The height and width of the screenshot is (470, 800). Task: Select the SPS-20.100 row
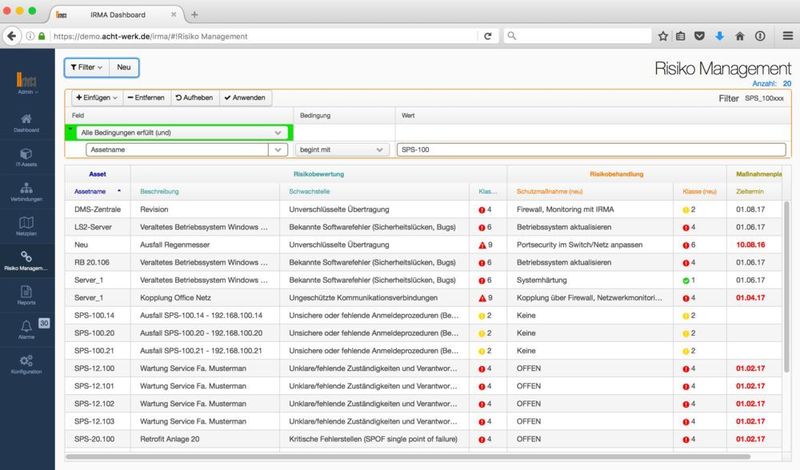(x=423, y=439)
